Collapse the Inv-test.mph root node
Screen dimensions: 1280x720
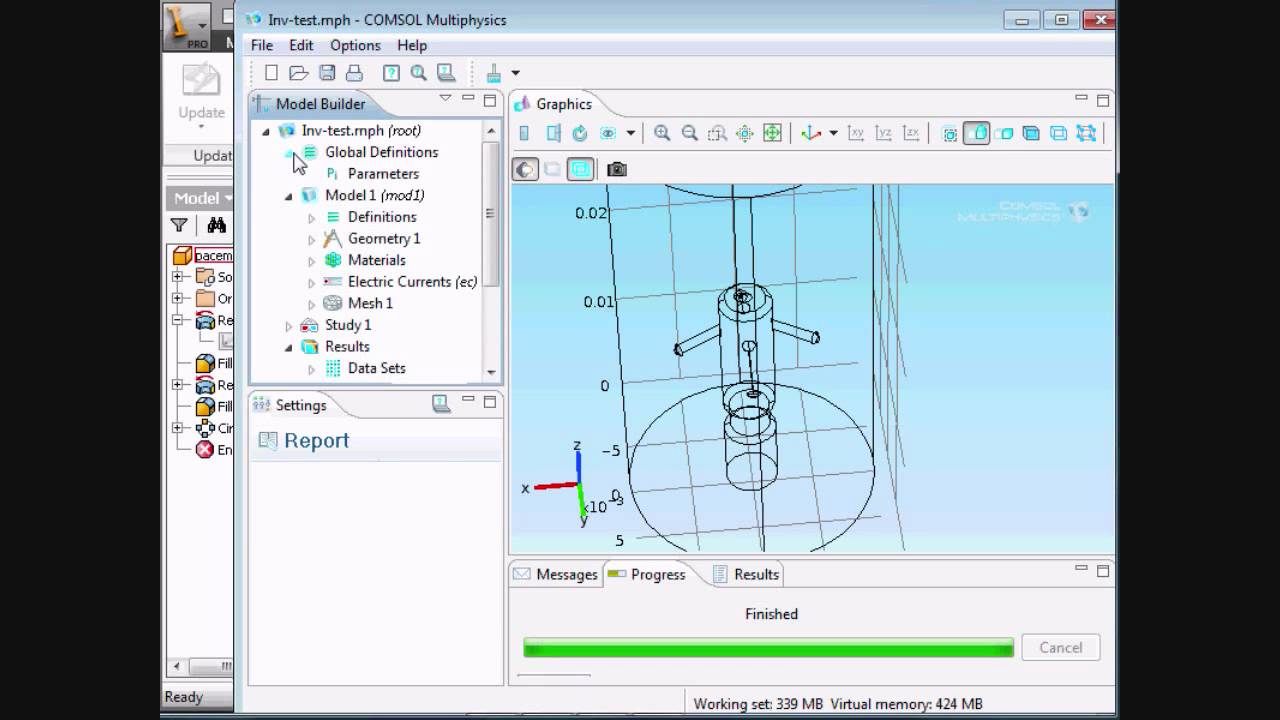point(266,131)
